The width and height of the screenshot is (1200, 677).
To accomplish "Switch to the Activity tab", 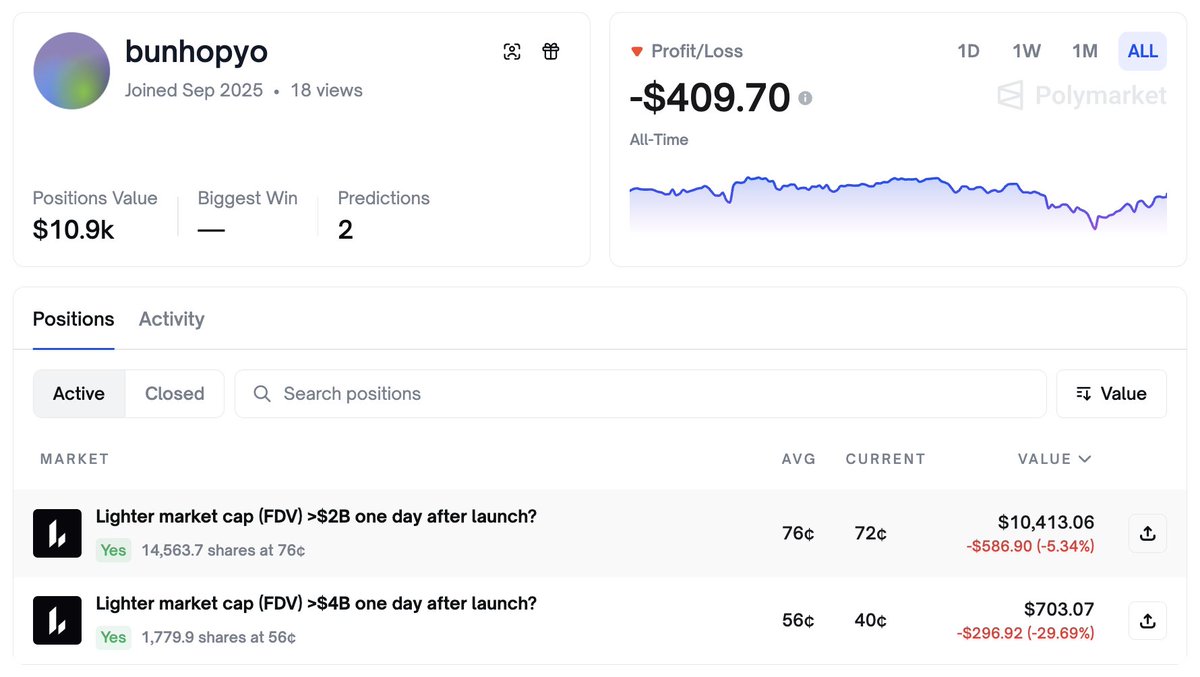I will point(171,319).
